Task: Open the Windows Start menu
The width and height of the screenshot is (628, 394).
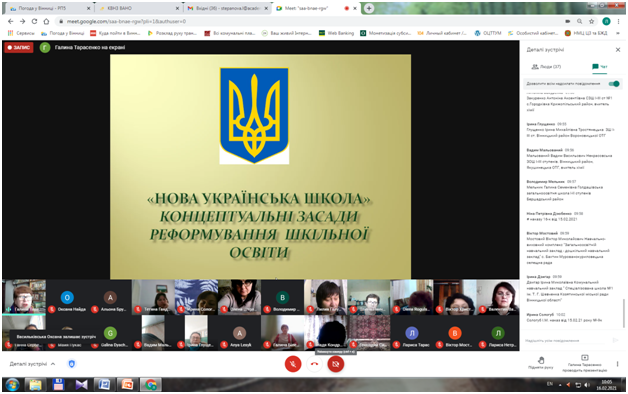Action: tap(12, 385)
